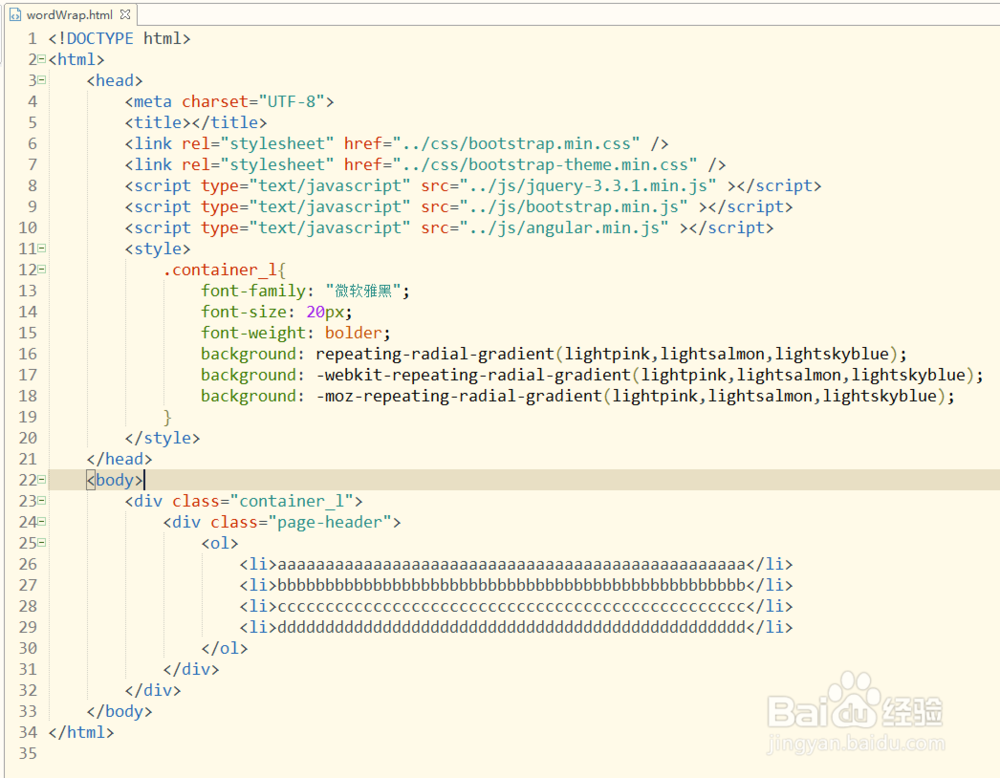Click line number 35 in the gutter

[x=28, y=754]
